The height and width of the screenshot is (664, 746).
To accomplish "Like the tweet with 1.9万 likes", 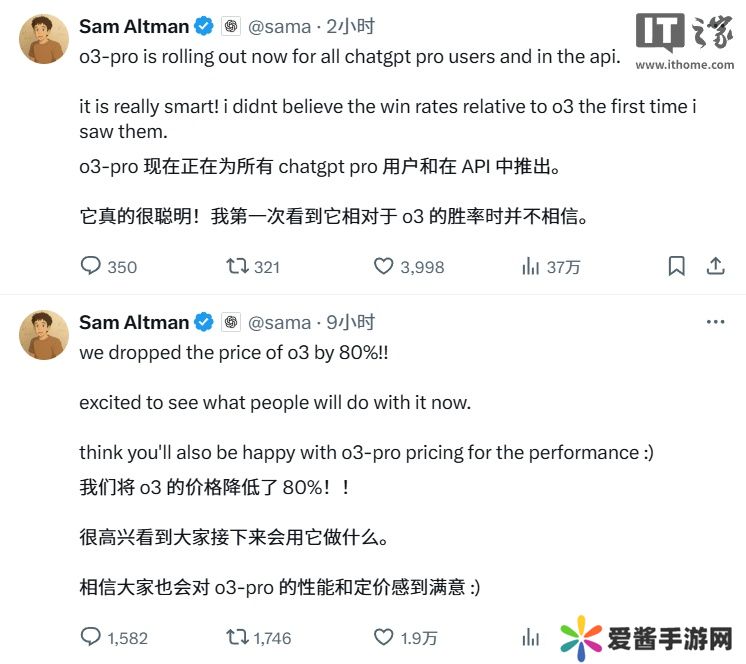I will [384, 637].
